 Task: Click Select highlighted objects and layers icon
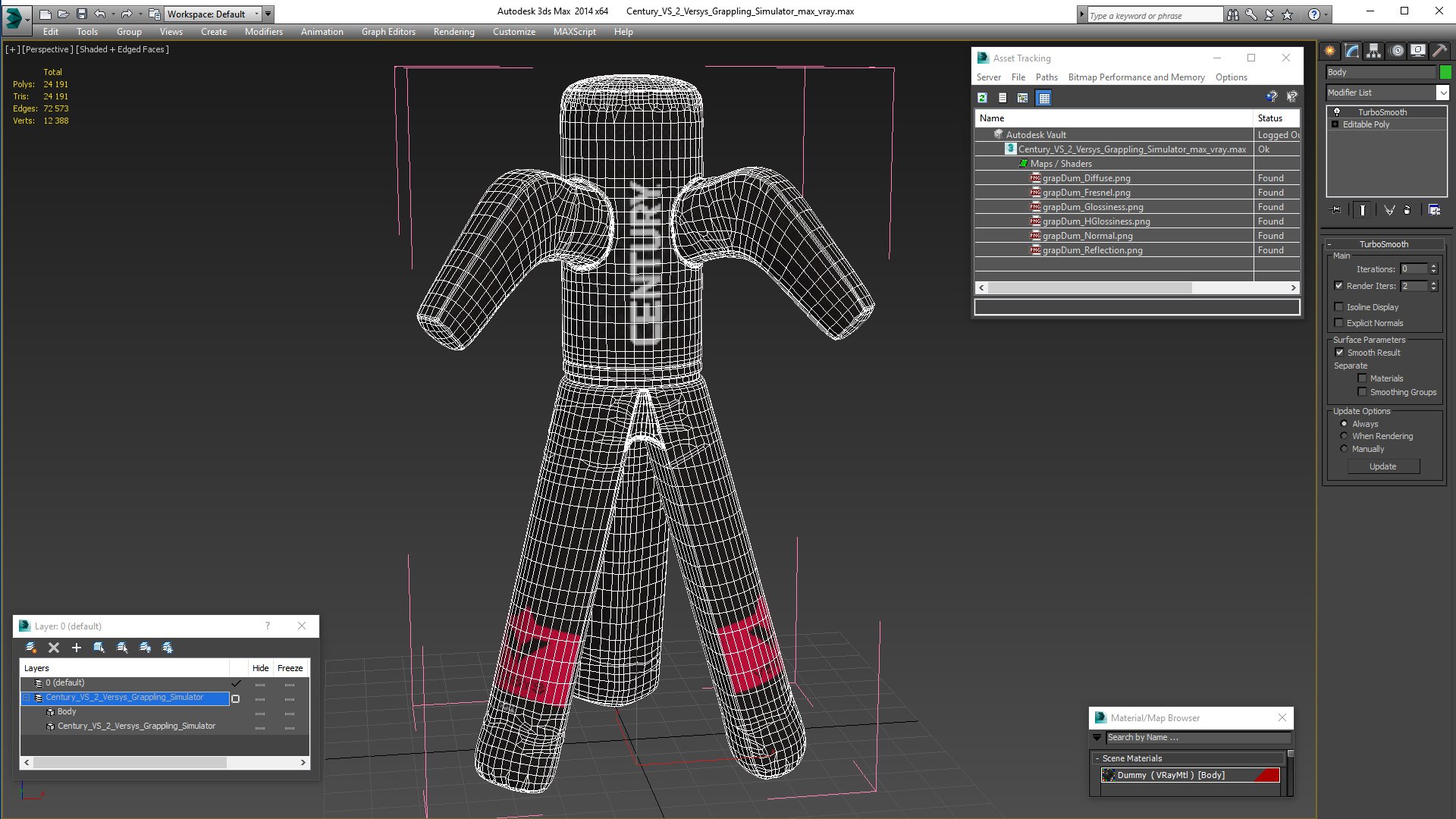[x=99, y=648]
